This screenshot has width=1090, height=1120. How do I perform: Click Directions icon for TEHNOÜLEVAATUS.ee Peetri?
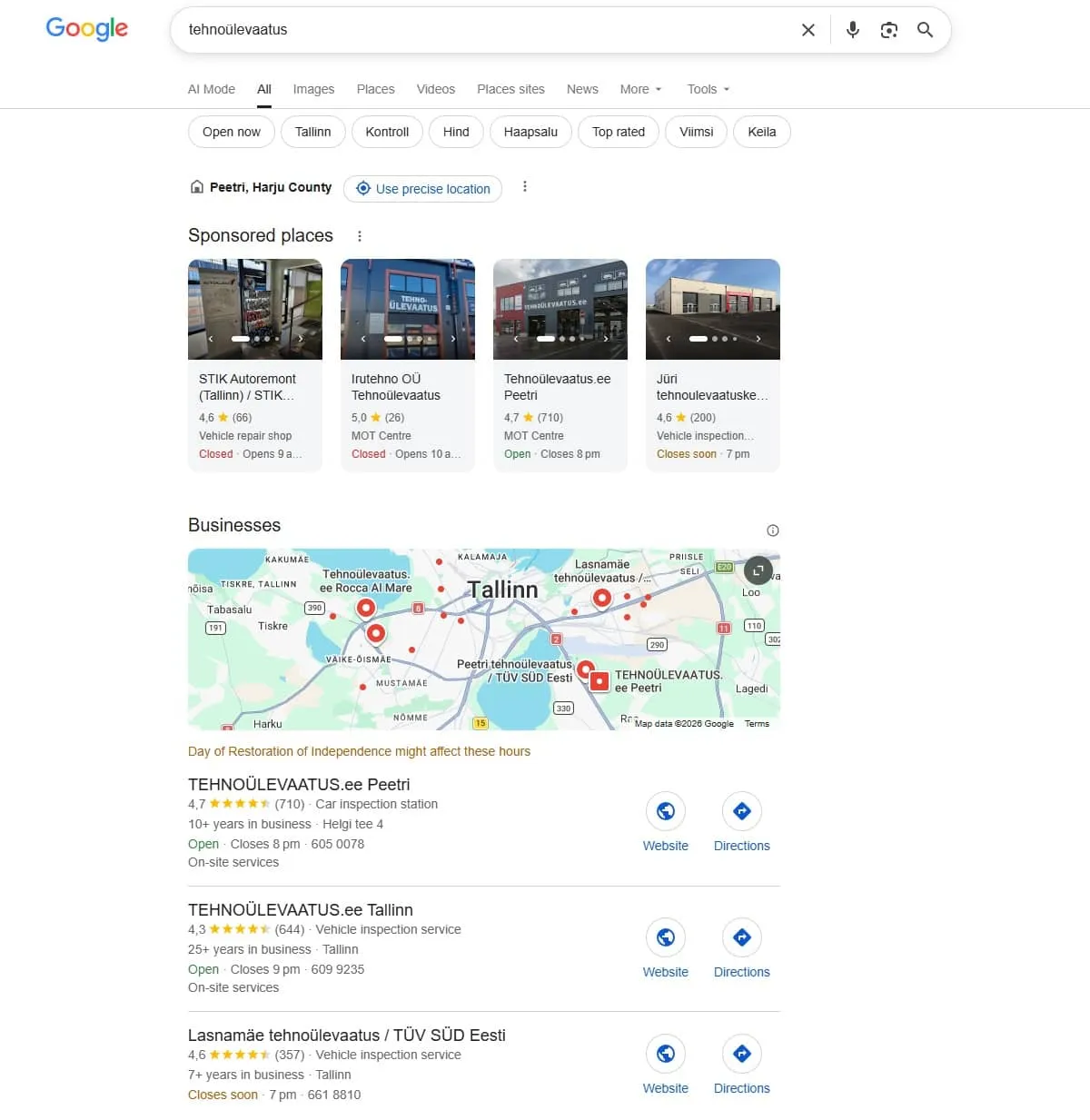(x=742, y=811)
